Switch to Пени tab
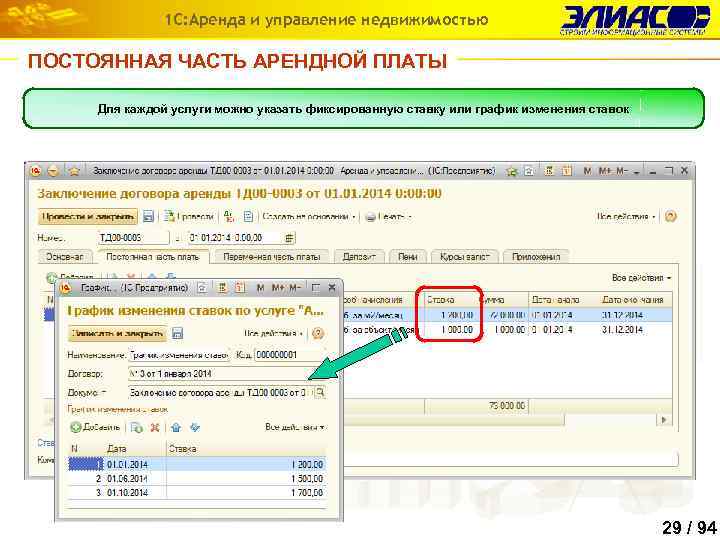The width and height of the screenshot is (720, 540). pyautogui.click(x=407, y=257)
